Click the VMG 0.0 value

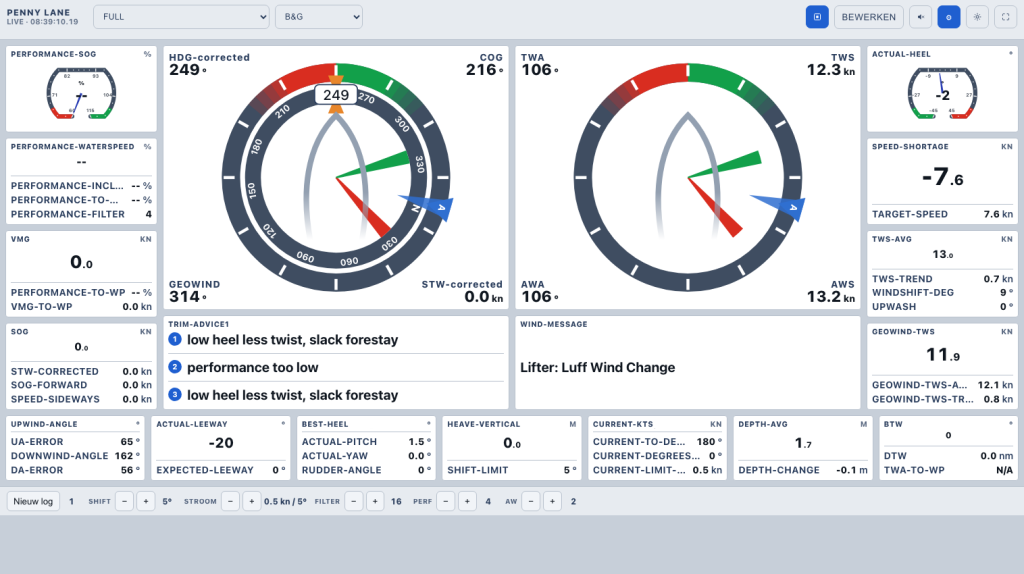point(81,263)
